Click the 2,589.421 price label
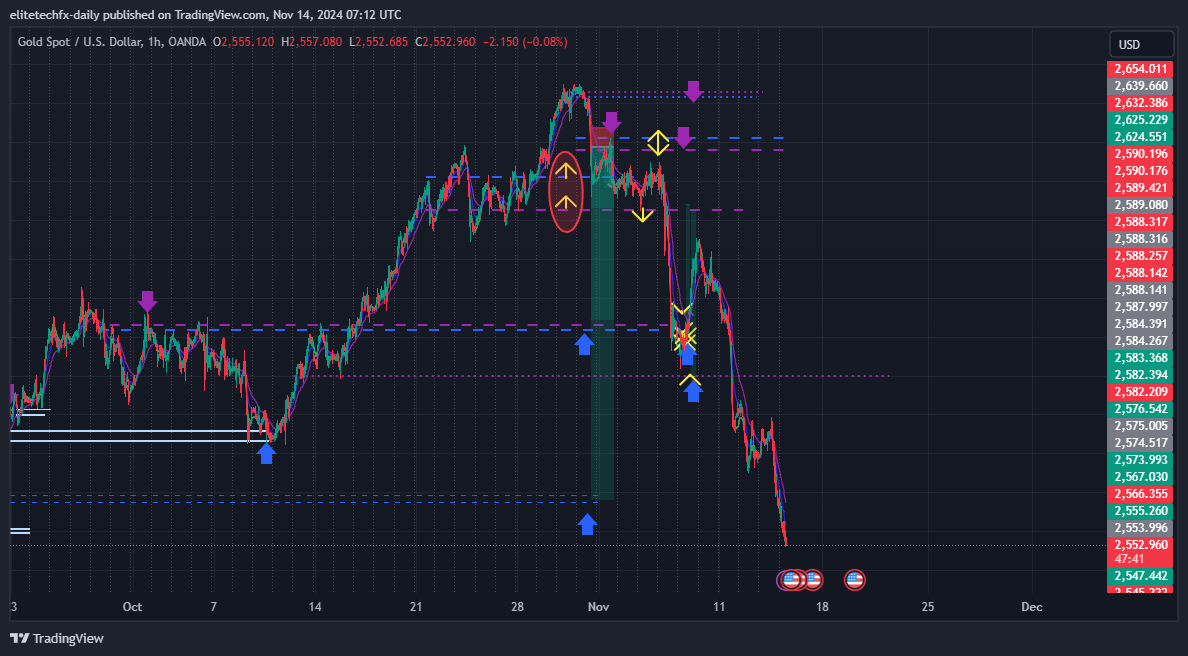Screen dimensions: 1188x656 tap(1140, 188)
